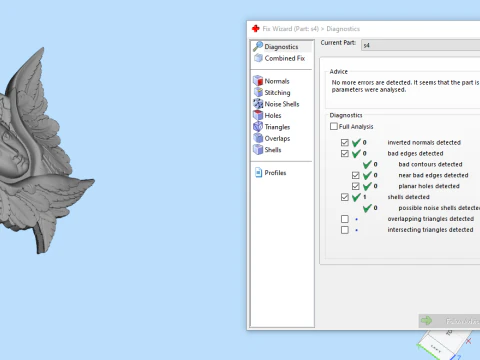Click the Stitching cube icon
The image size is (480, 360).
pyautogui.click(x=258, y=92)
